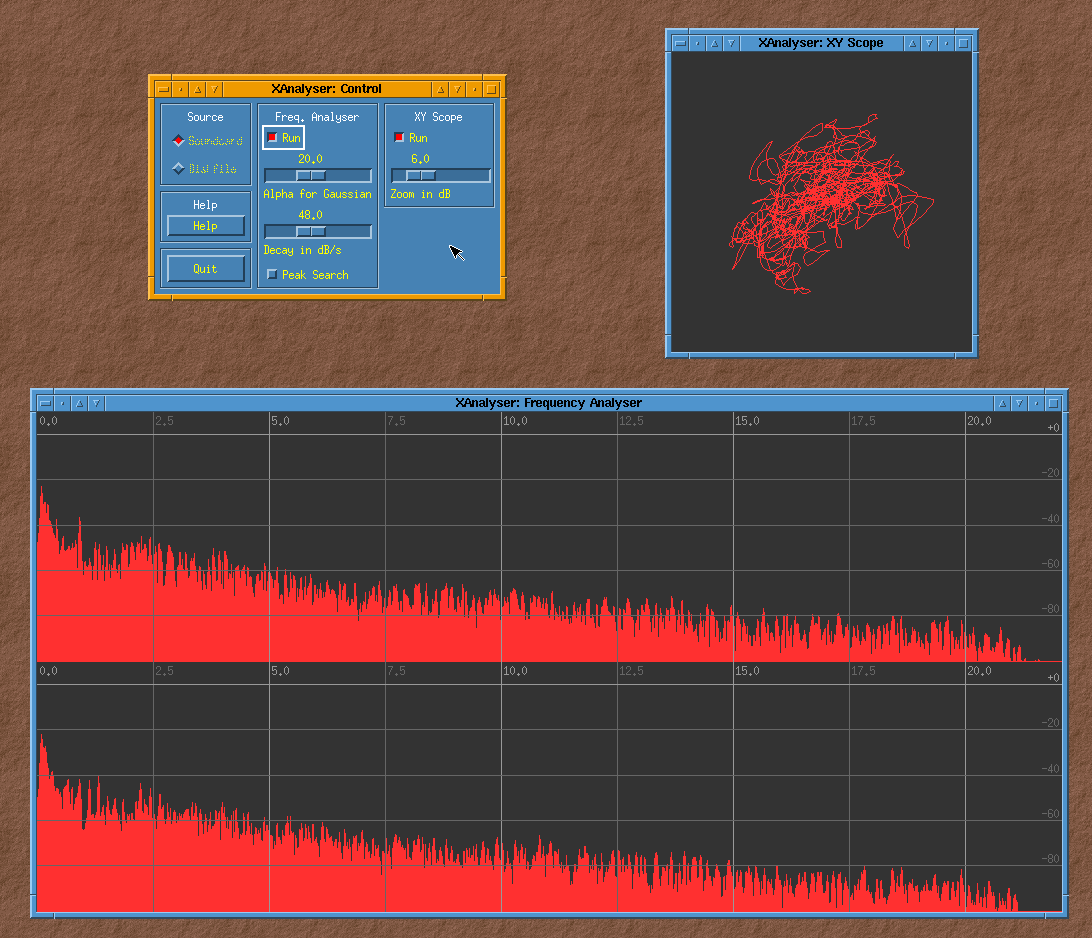1092x938 pixels.
Task: Click the Alpha for Gaussian slider handle
Action: pyautogui.click(x=310, y=176)
